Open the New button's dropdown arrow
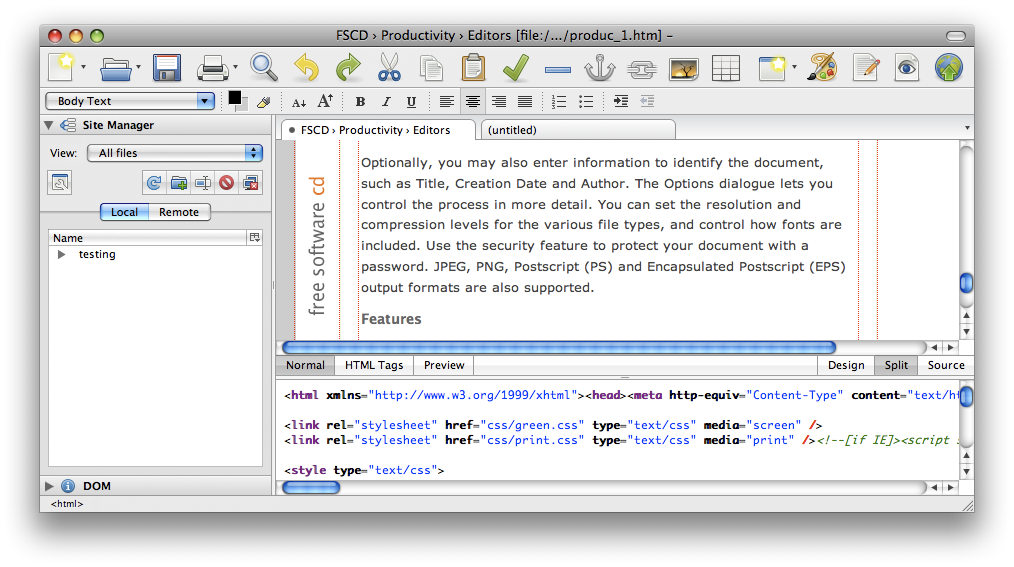 click(x=83, y=67)
